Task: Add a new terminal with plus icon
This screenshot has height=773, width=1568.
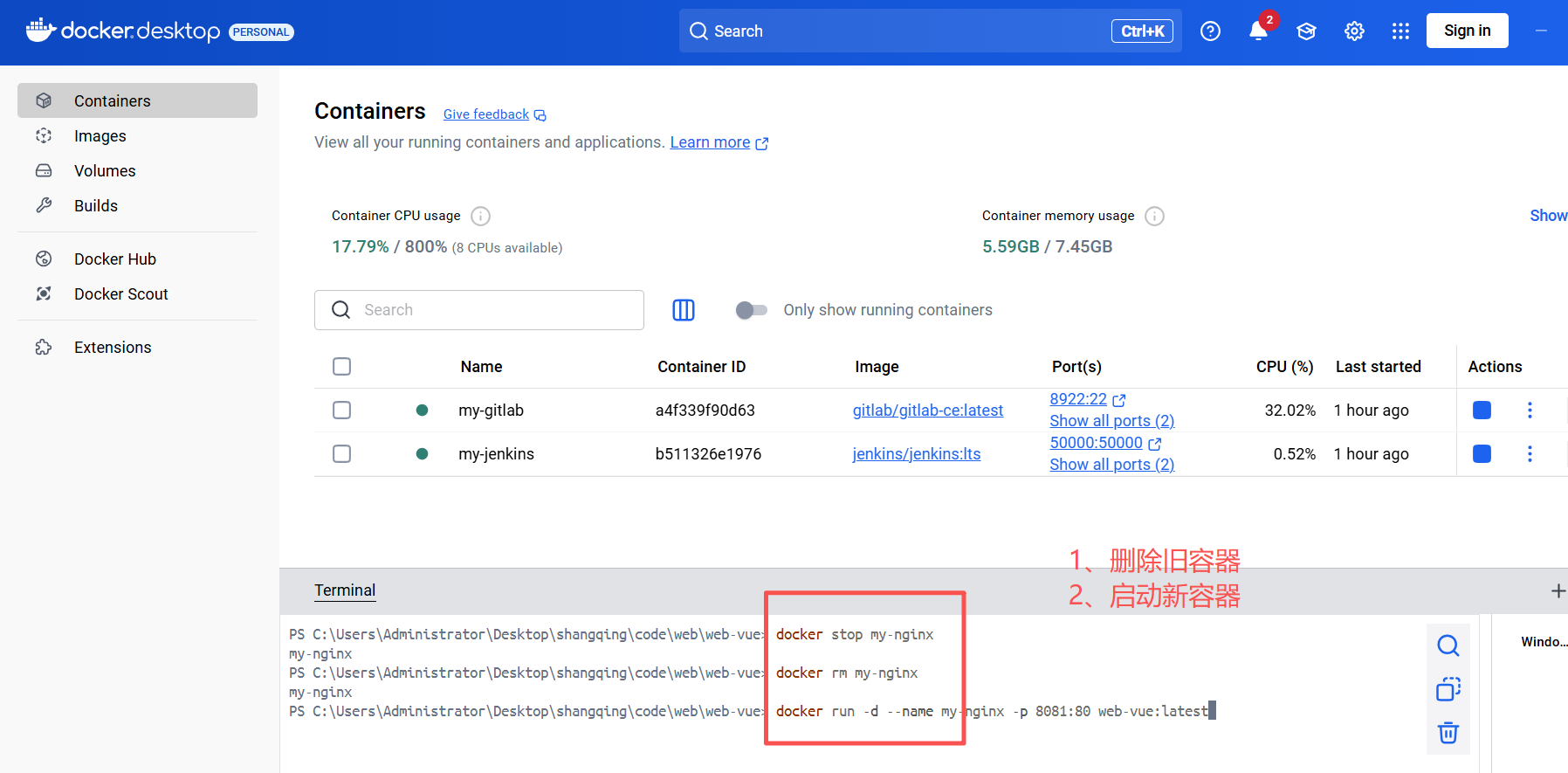Action: (x=1558, y=591)
